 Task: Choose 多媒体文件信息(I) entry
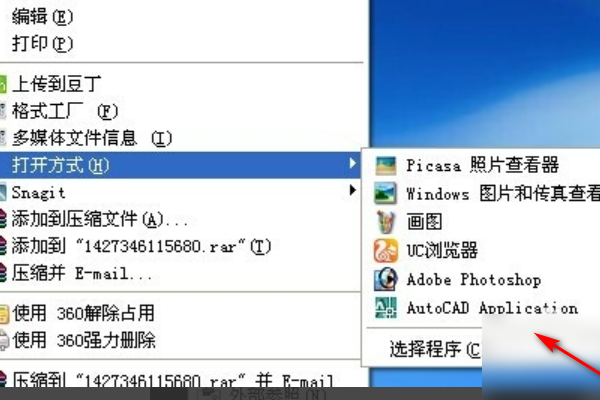click(92, 138)
